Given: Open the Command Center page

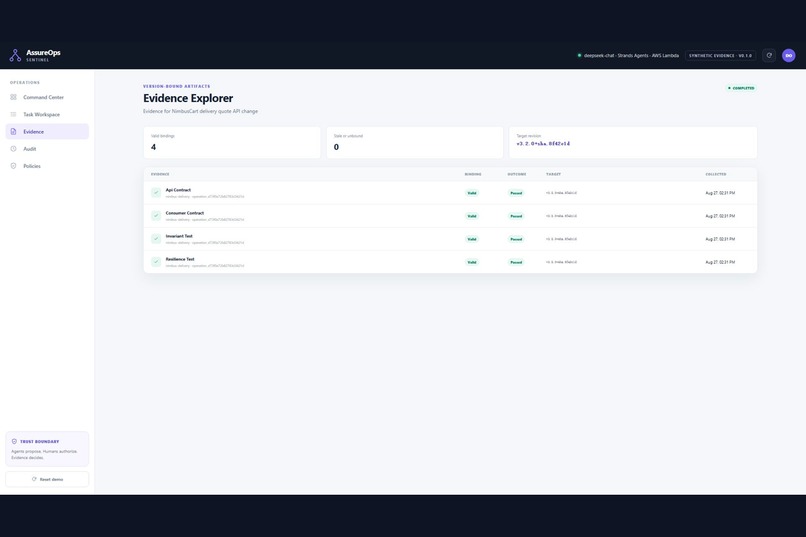Looking at the screenshot, I should (x=47, y=97).
